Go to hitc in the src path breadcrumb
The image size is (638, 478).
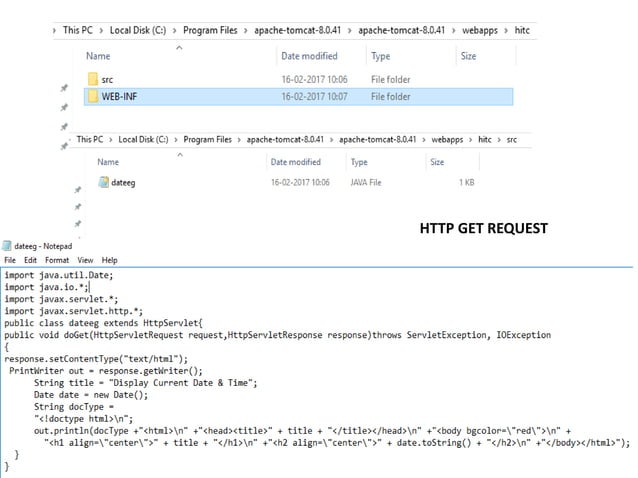point(485,140)
